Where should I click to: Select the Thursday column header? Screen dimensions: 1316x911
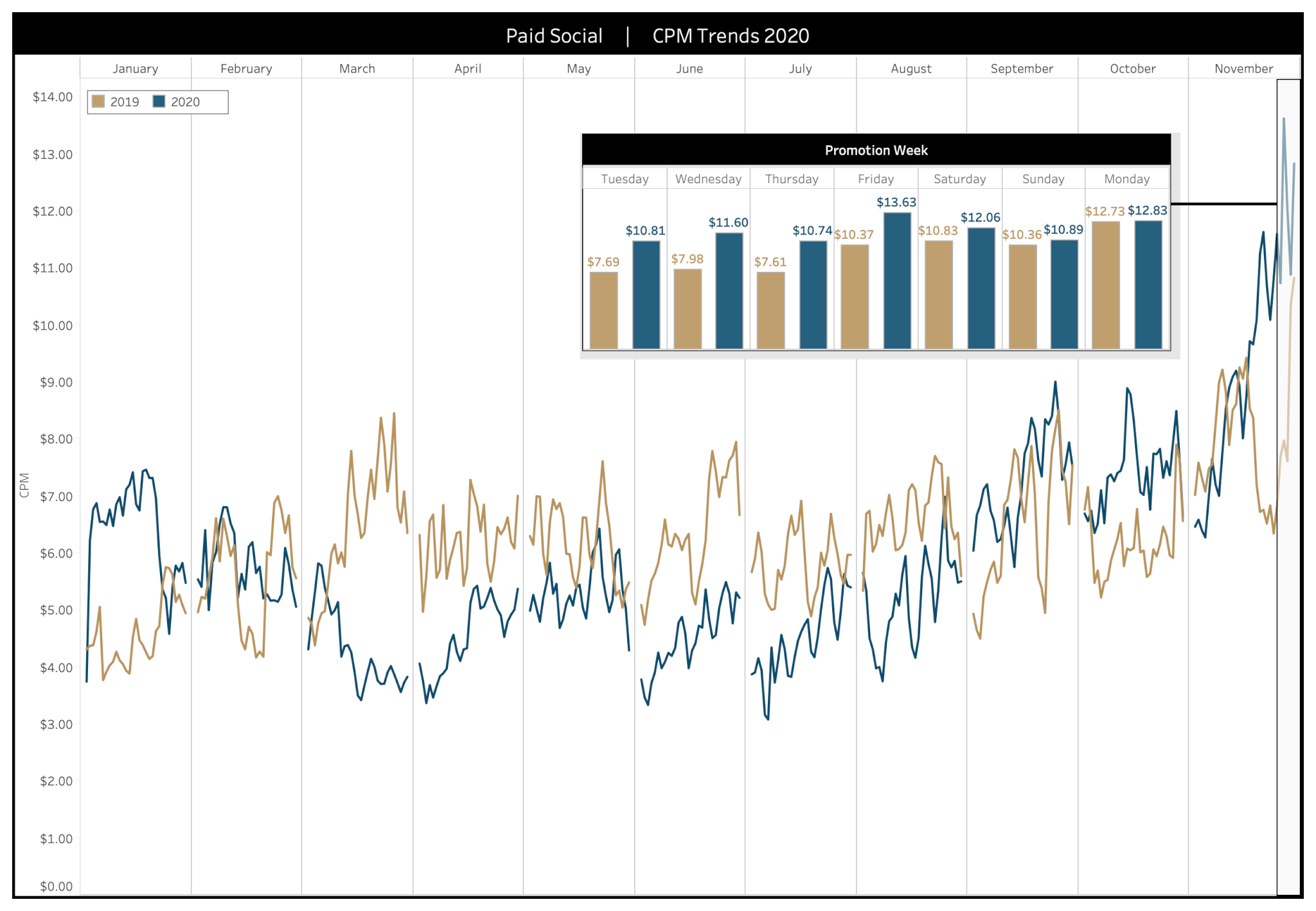coord(792,179)
